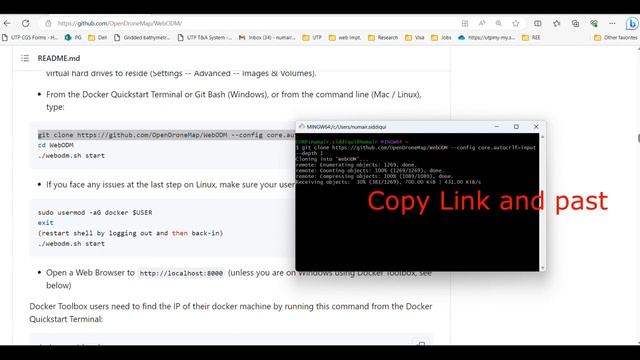Activate the read aloud icon

(x=482, y=23)
